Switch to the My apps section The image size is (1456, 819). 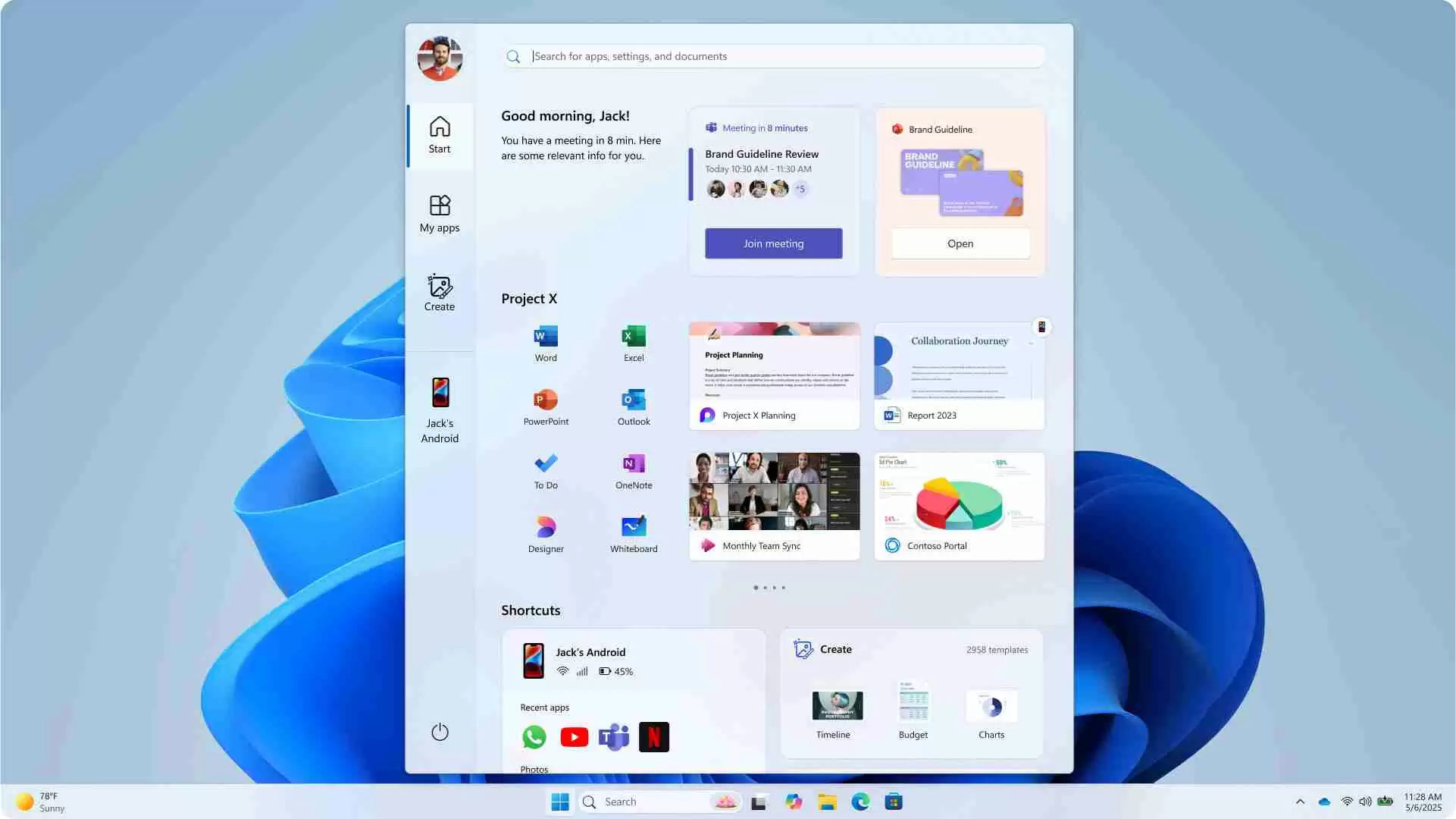440,212
